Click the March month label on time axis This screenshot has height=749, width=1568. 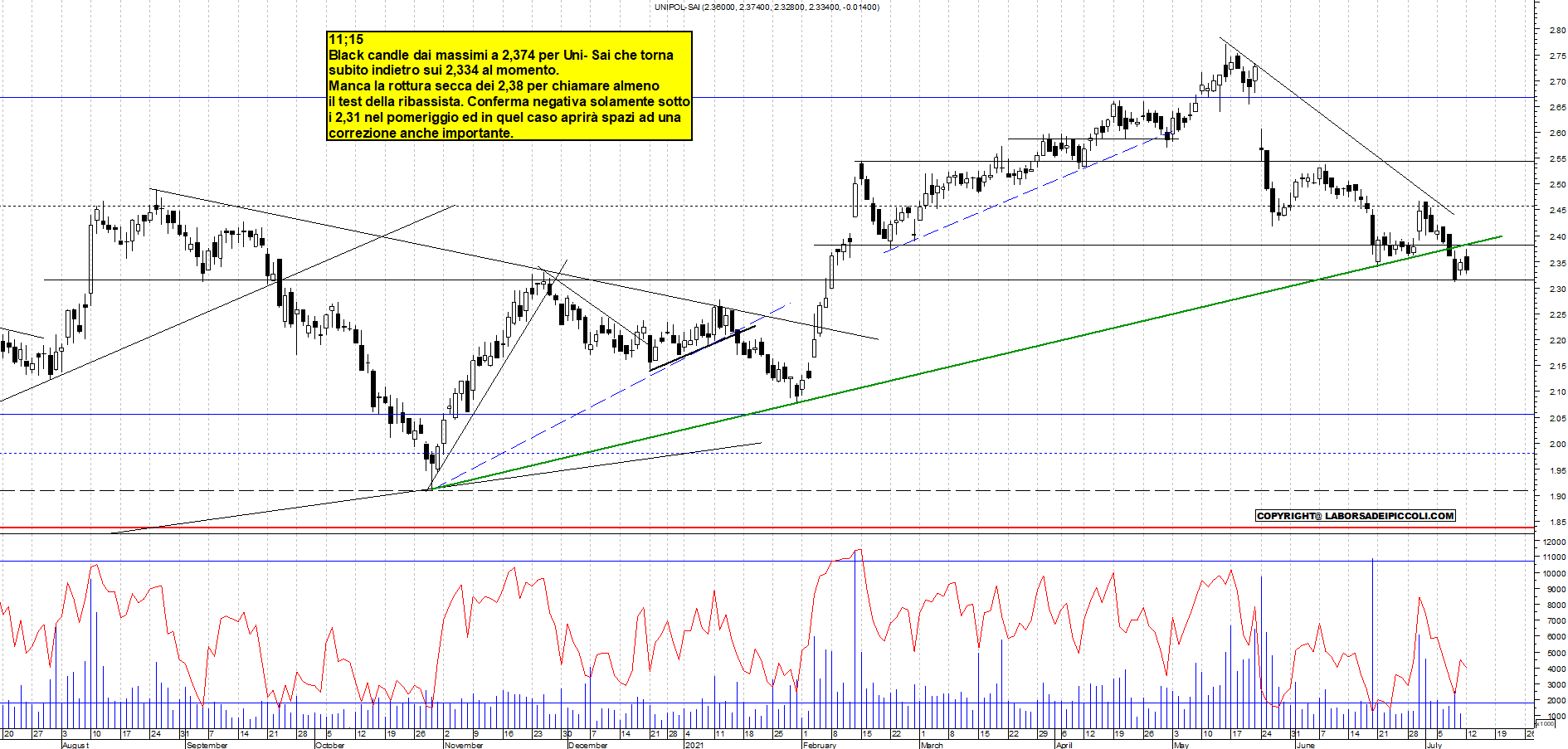932,745
